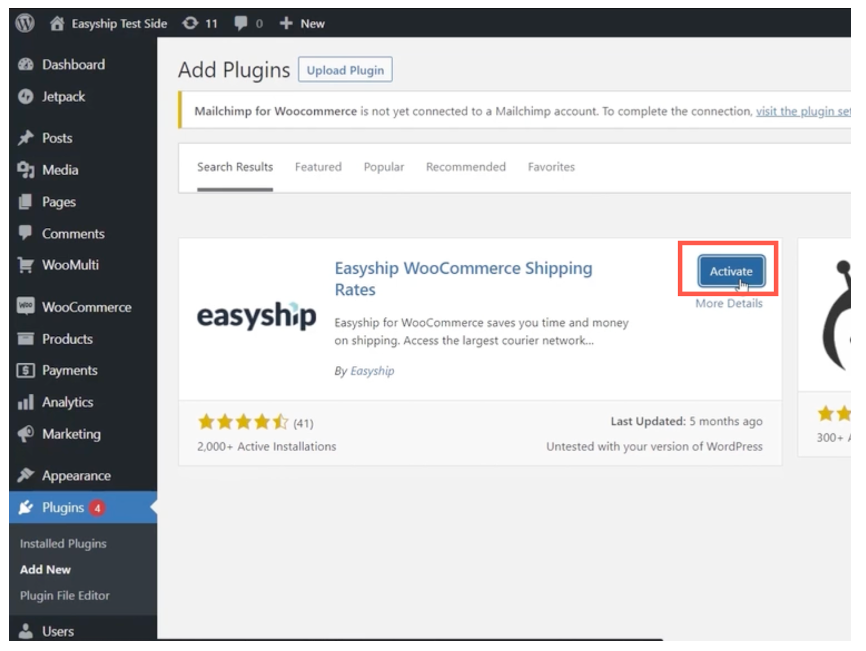Click the second plugin's black logo thumbnail
Screen dimensions: 866x651
[x=837, y=315]
